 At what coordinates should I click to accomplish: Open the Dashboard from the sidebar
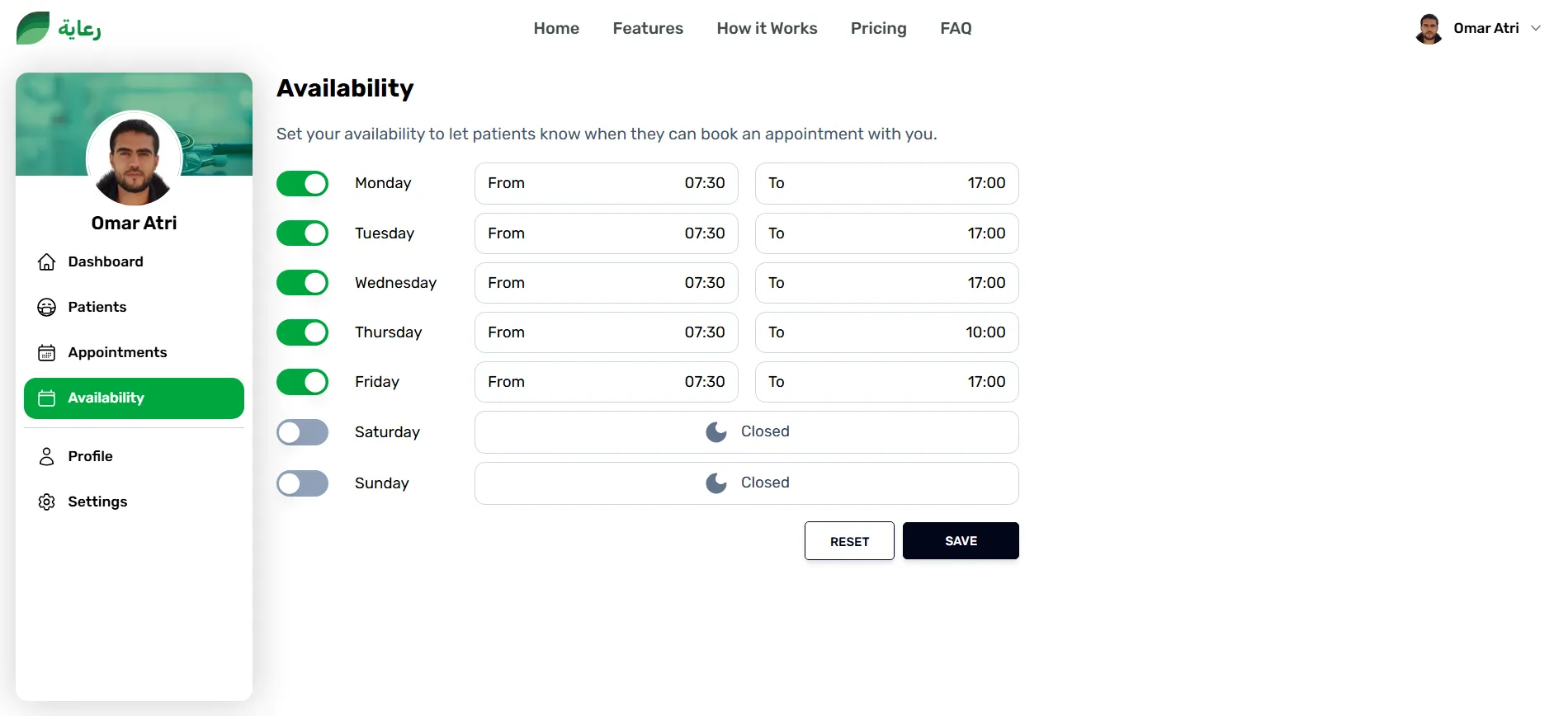pos(47,261)
